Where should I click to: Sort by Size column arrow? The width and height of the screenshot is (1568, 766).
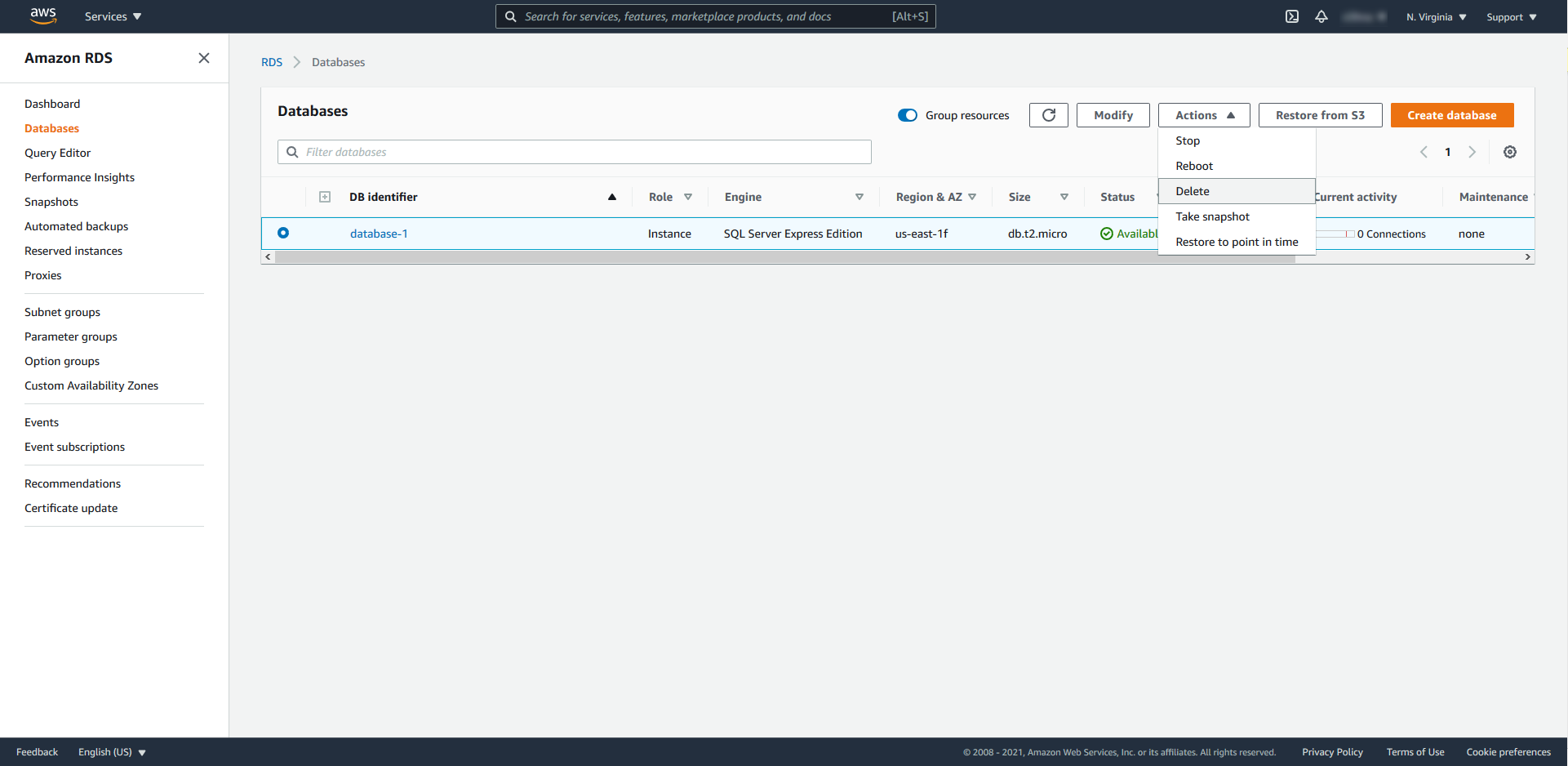tap(1064, 197)
